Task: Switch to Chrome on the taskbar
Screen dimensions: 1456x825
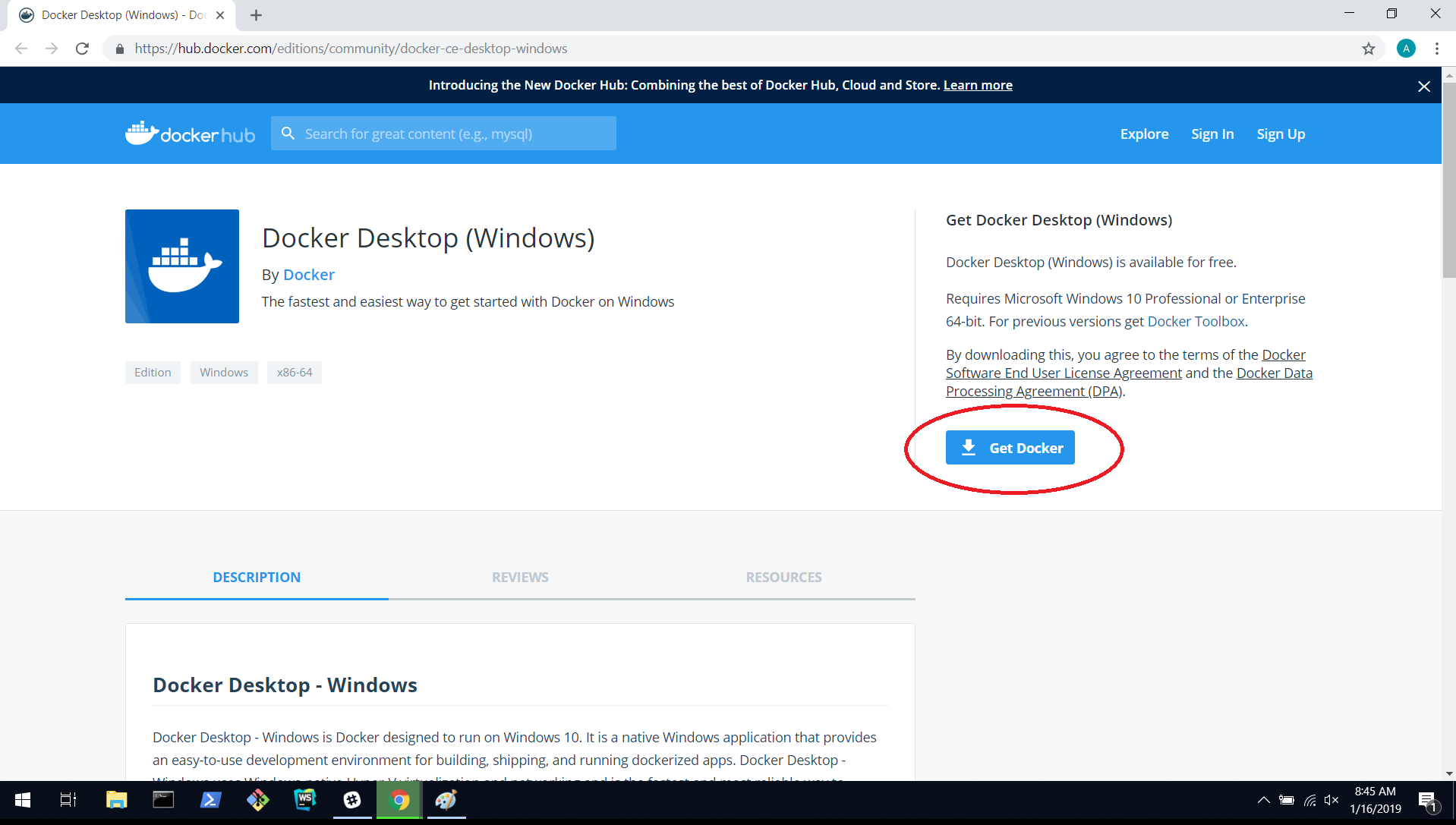Action: [399, 800]
